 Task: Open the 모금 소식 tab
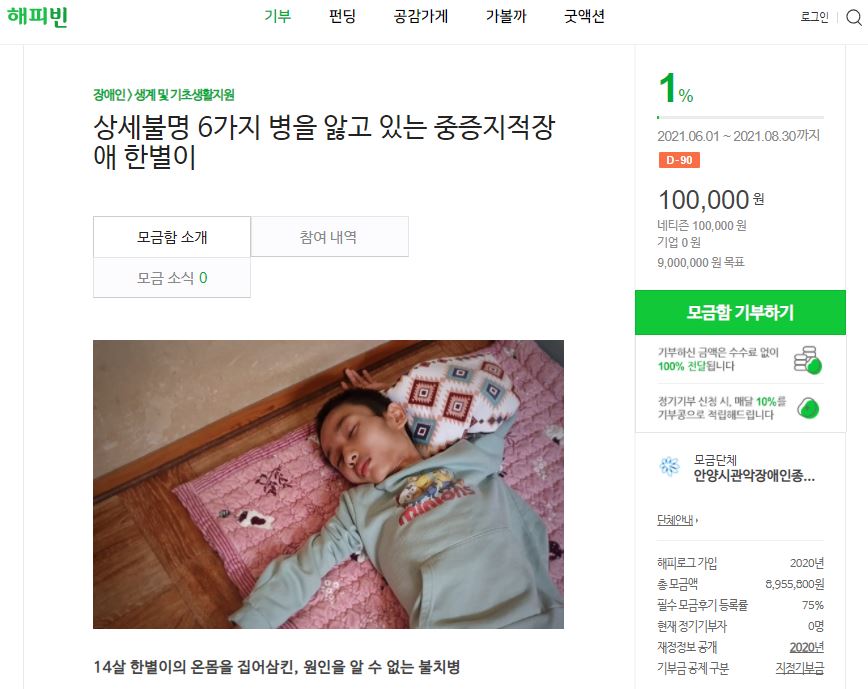[x=172, y=278]
